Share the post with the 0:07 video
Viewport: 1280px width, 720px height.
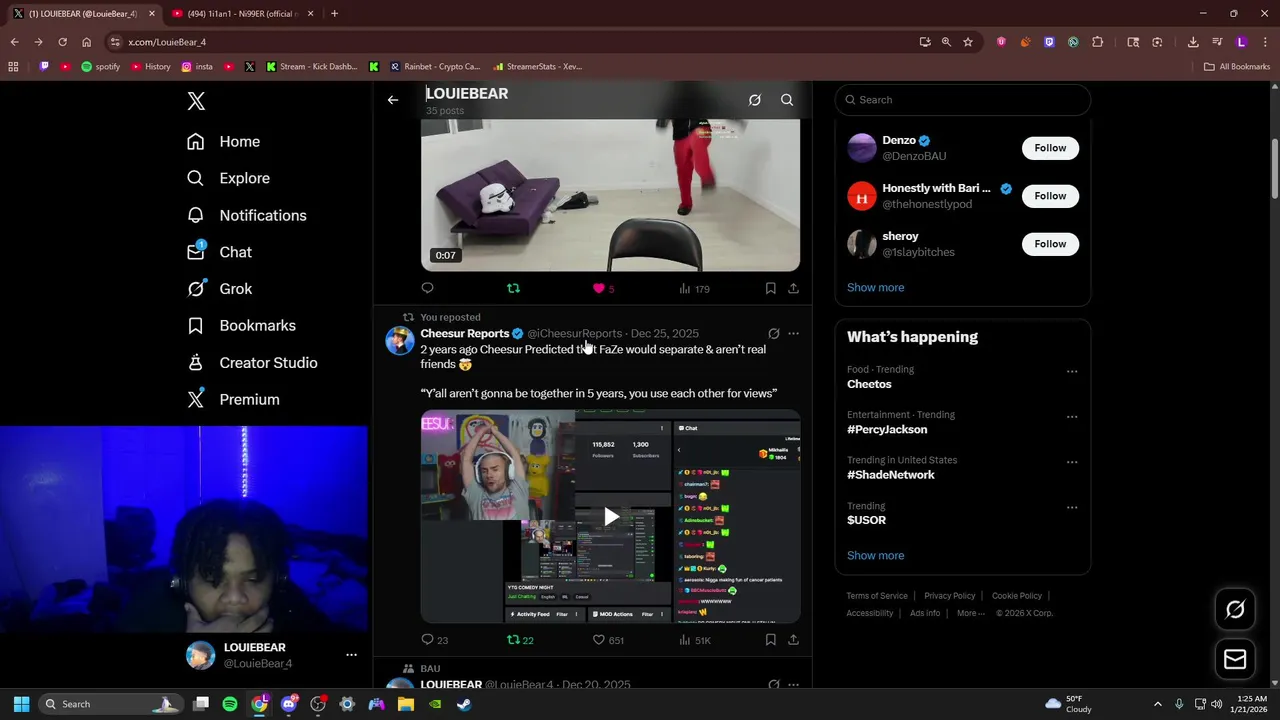coord(793,288)
